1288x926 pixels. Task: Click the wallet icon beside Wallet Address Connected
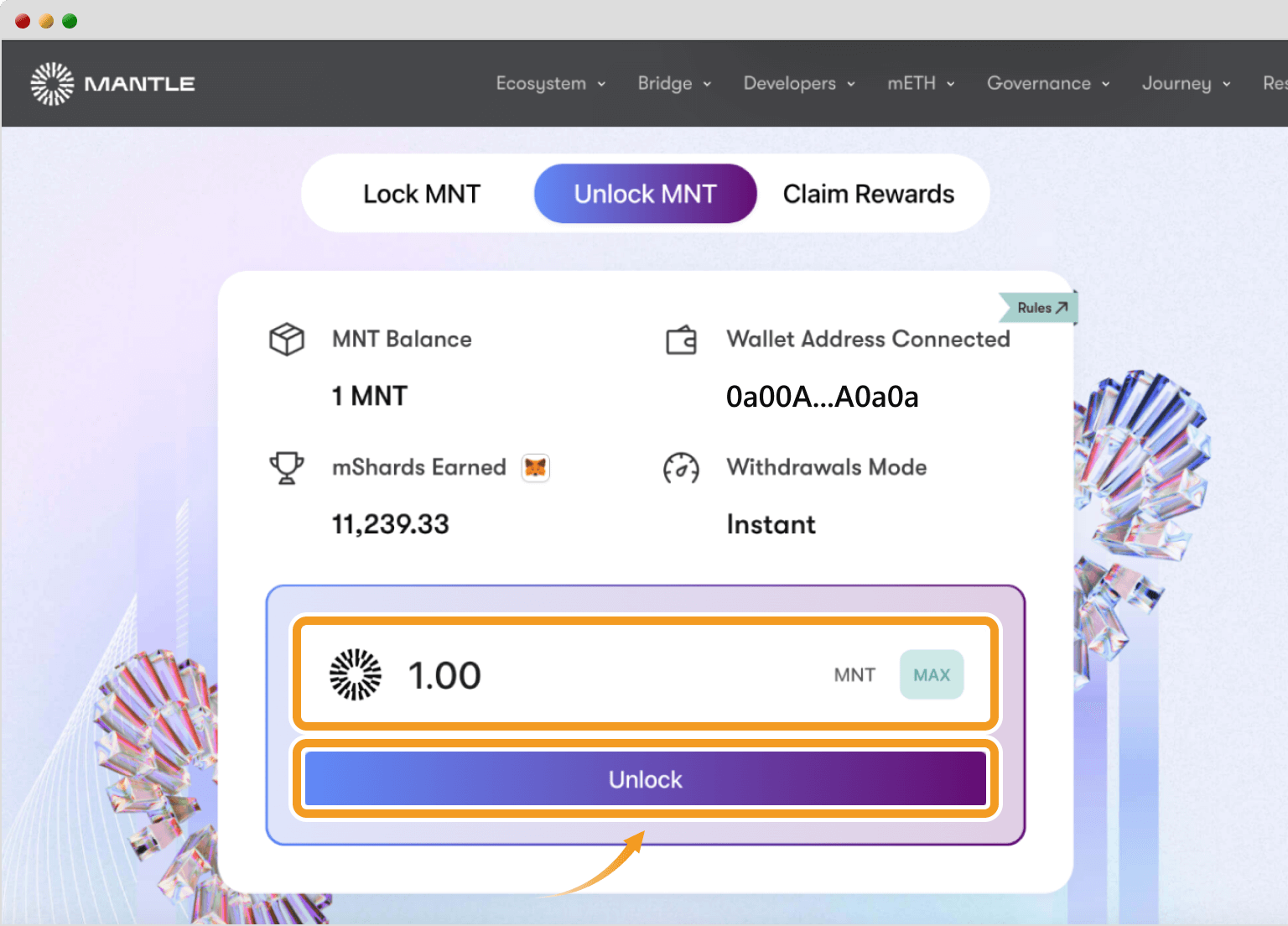click(x=681, y=340)
